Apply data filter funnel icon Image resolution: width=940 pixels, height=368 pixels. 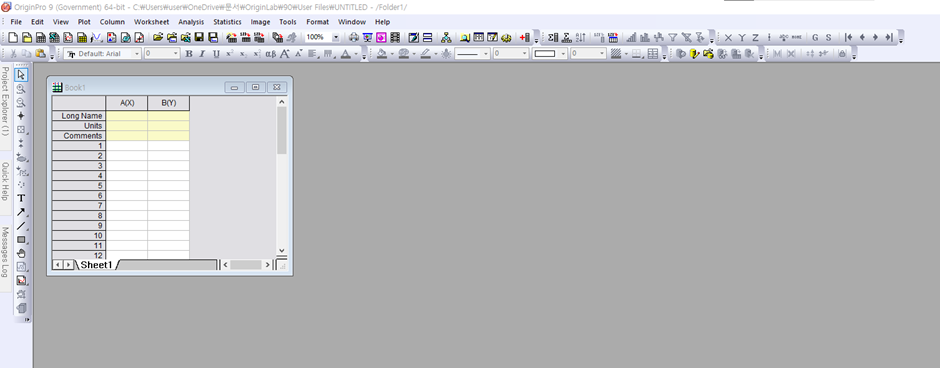[673, 37]
